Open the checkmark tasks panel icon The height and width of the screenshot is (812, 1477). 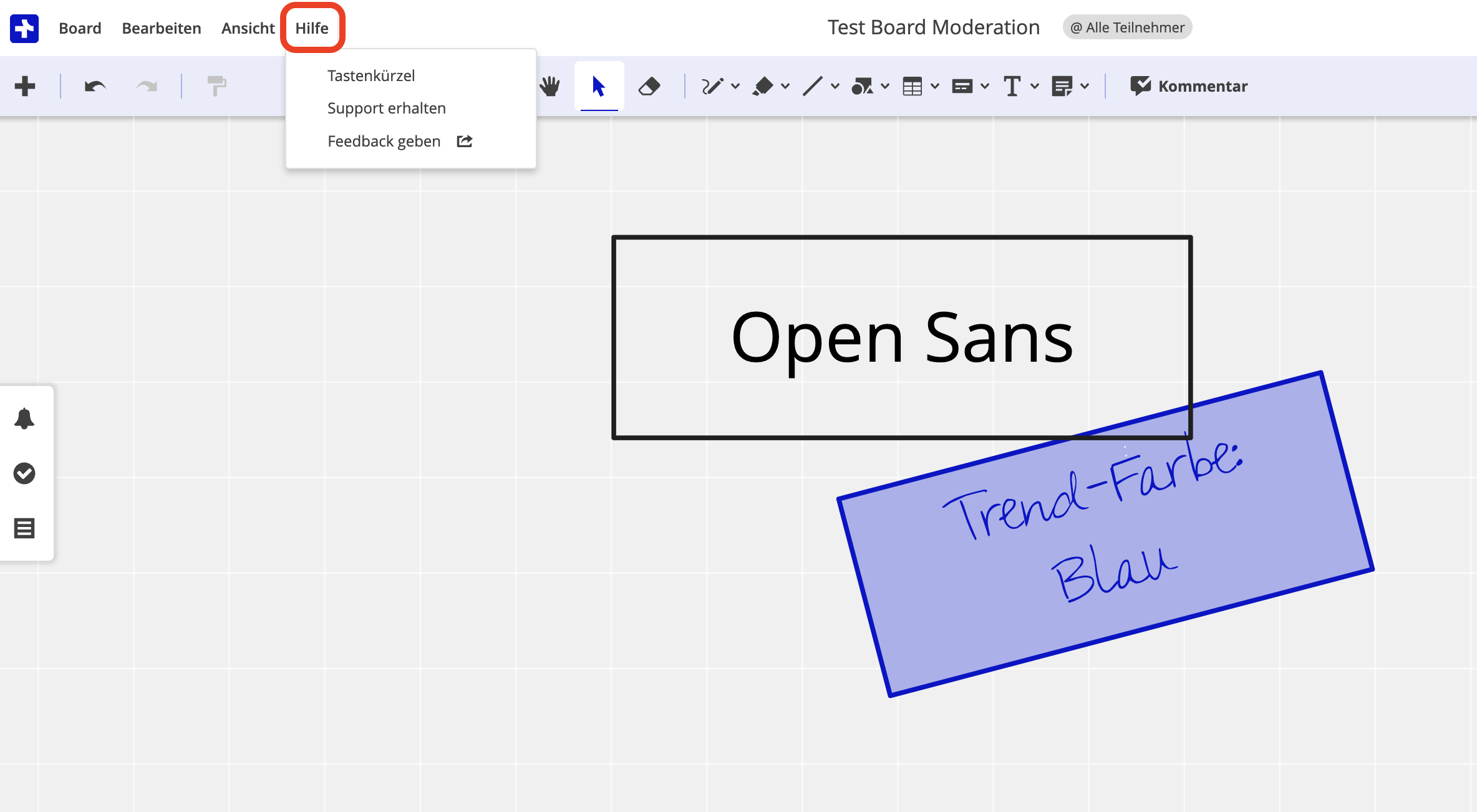(x=24, y=473)
